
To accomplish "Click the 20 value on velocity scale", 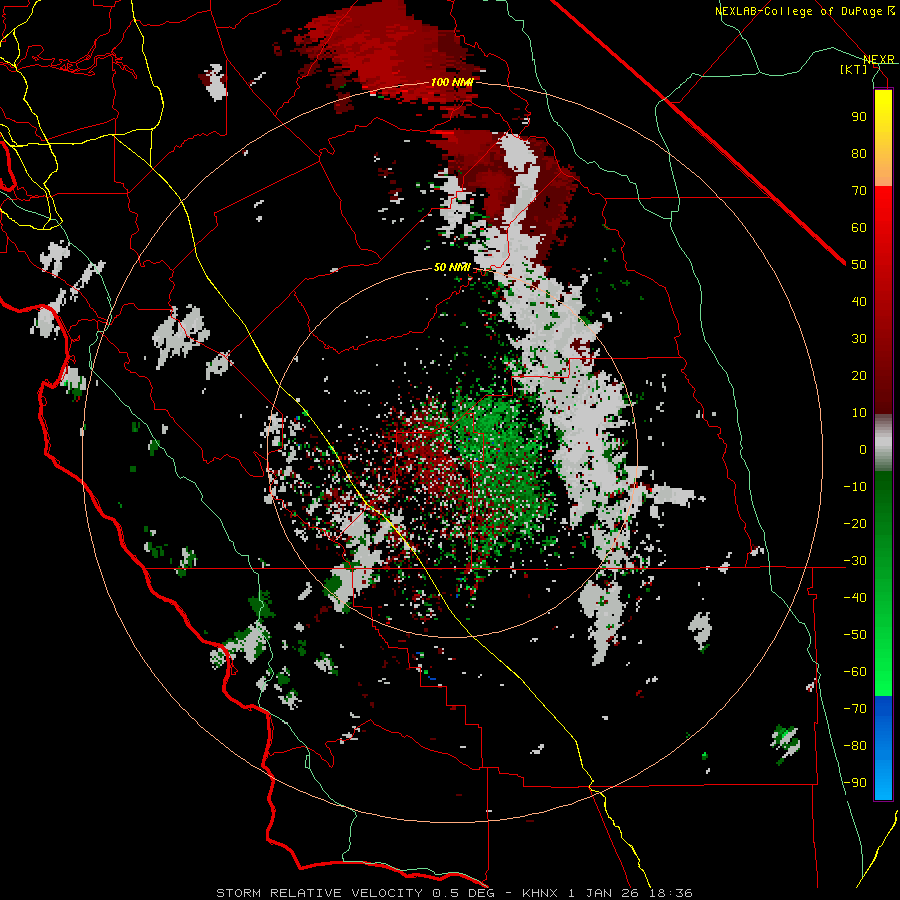I will coord(859,375).
